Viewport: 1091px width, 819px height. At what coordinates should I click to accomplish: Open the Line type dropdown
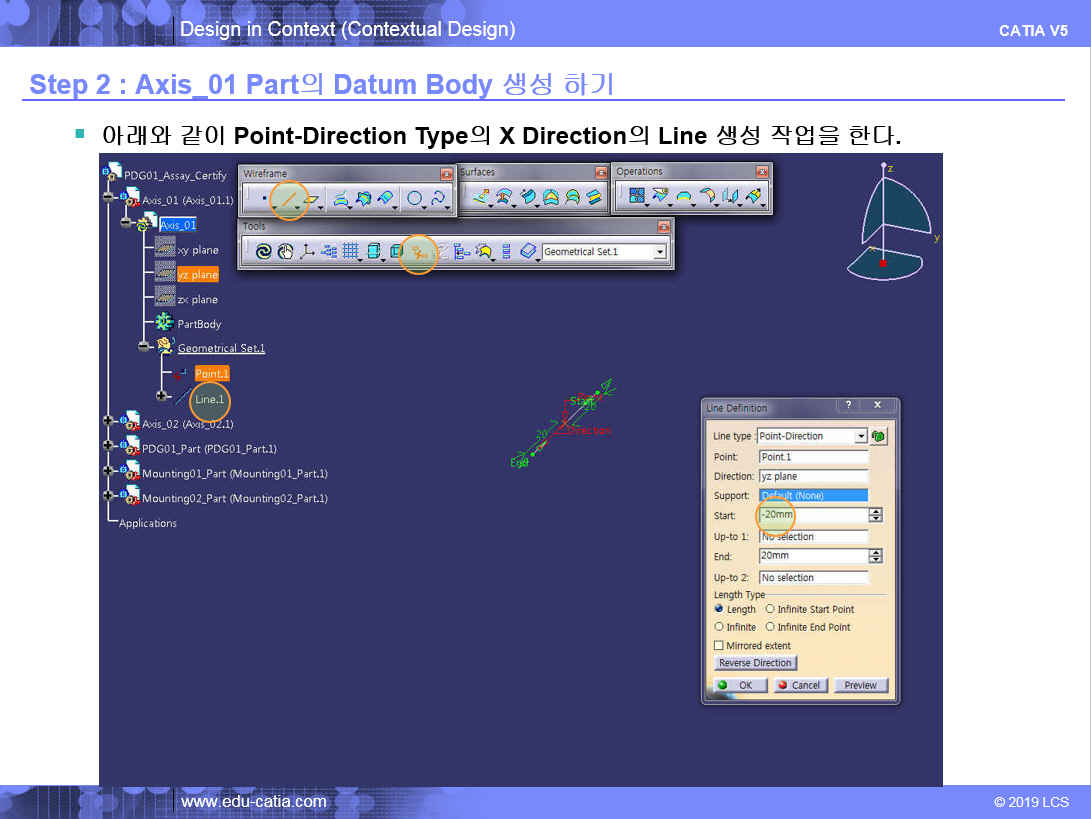(x=861, y=436)
